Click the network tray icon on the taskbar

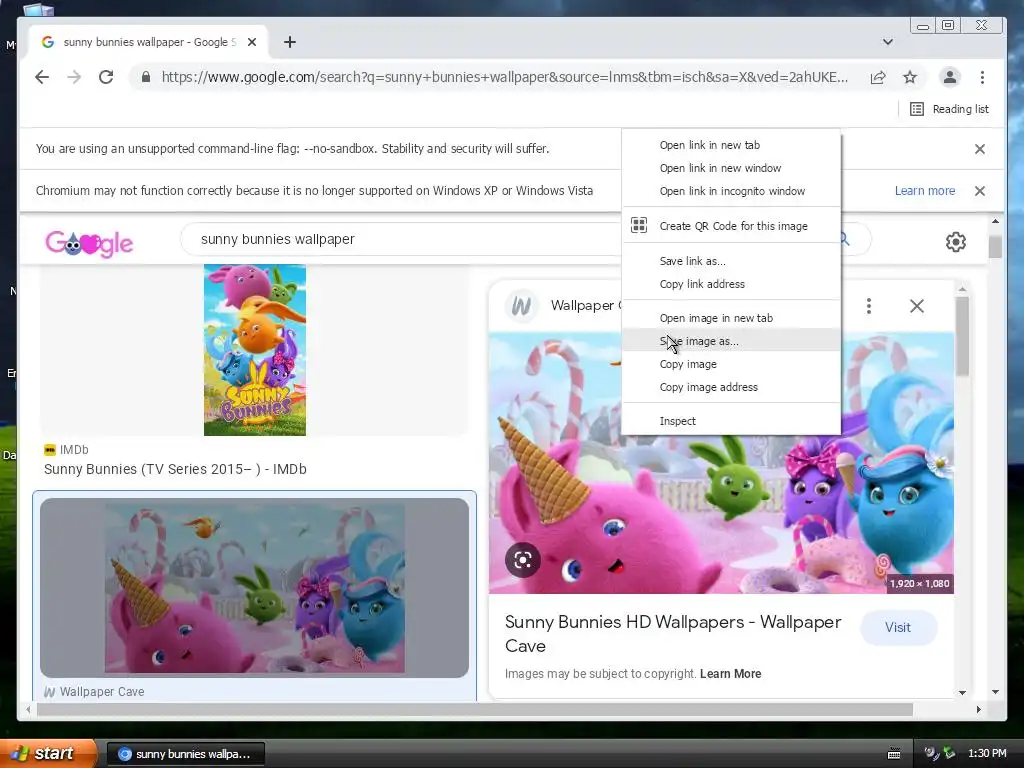(948, 753)
